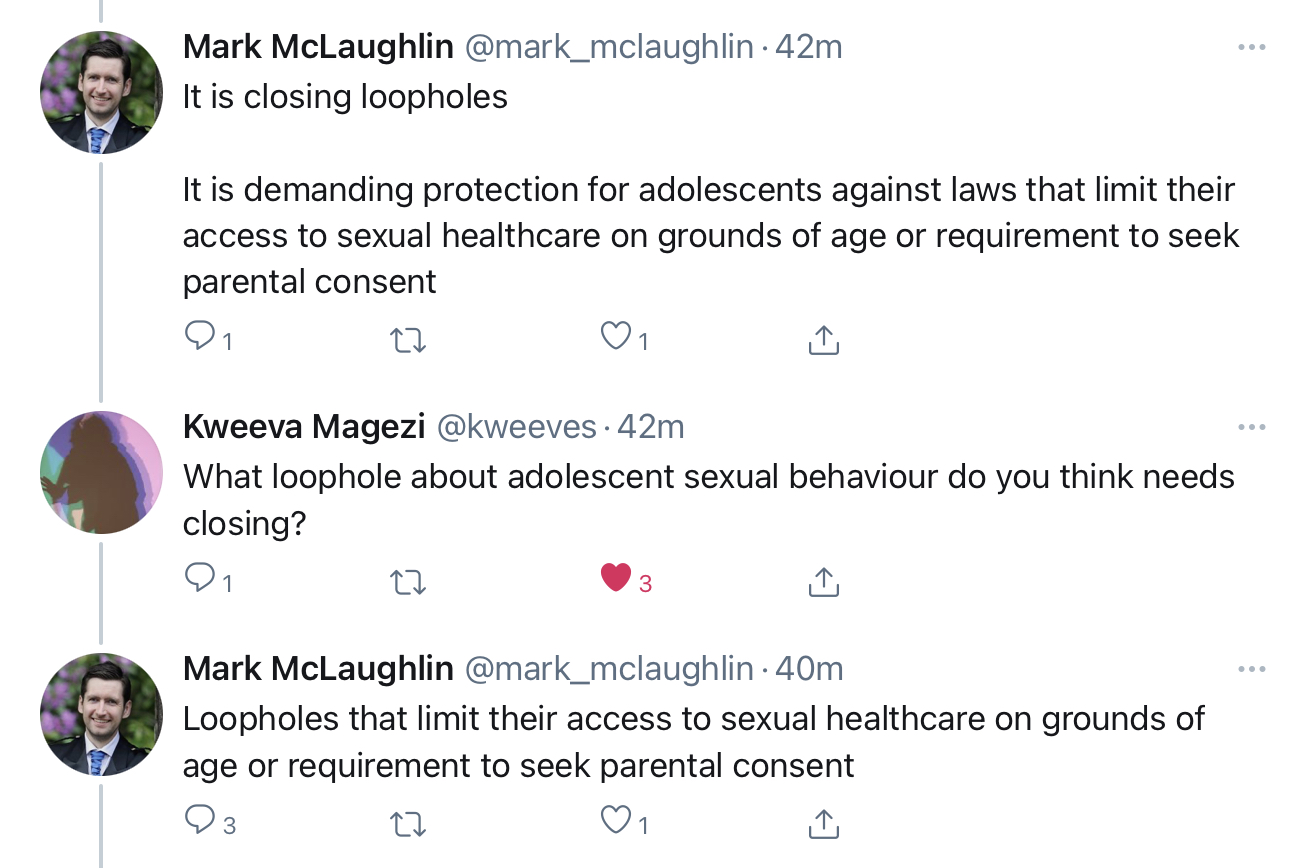The height and width of the screenshot is (868, 1302).
Task: Reply to Mark's 40m-old tweet
Action: (x=201, y=821)
